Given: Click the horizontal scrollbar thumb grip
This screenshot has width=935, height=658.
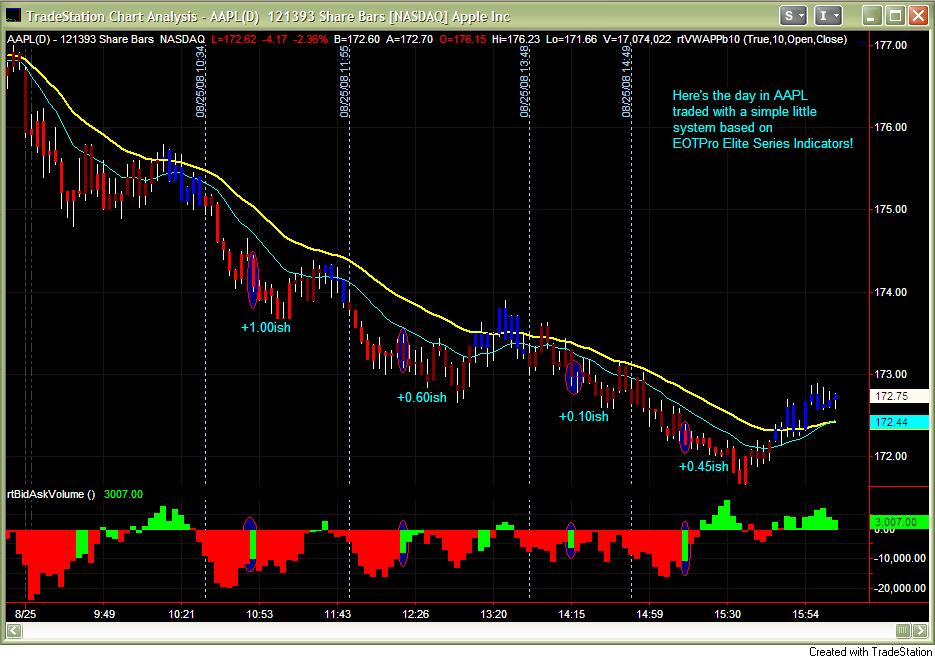Looking at the screenshot, I should pyautogui.click(x=903, y=631).
